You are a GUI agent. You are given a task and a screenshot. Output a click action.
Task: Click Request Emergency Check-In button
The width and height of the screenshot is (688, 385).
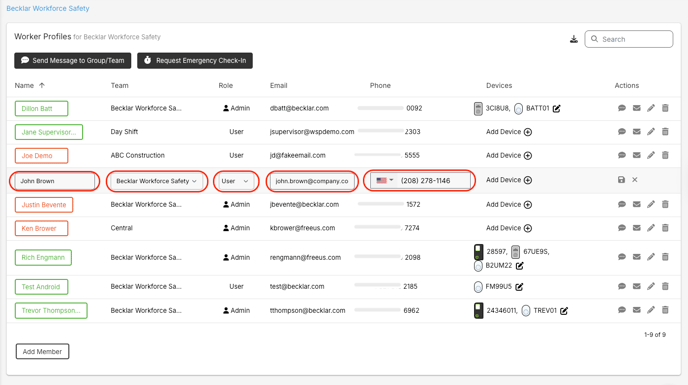pos(195,61)
